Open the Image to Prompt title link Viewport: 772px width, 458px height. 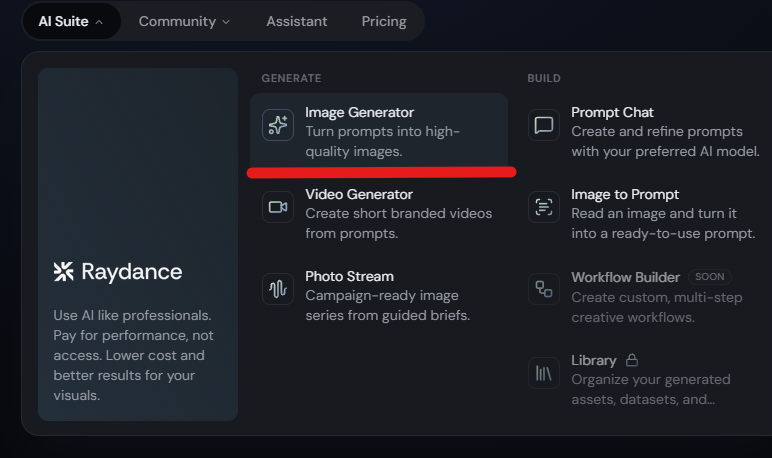tap(625, 195)
